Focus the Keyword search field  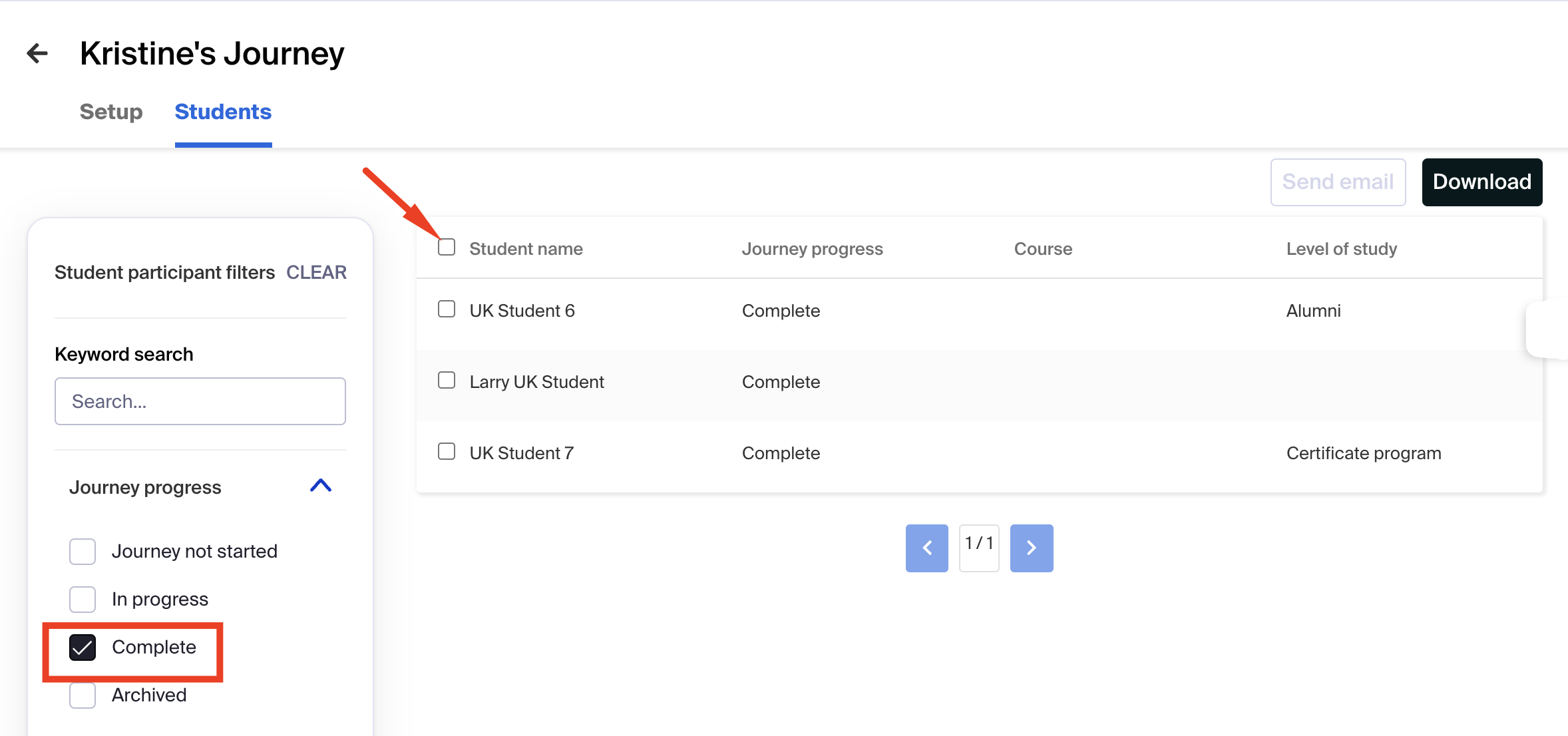pyautogui.click(x=200, y=401)
